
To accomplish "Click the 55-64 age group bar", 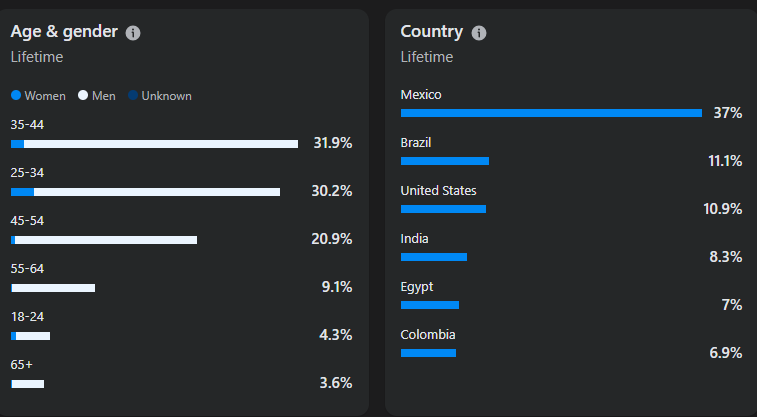I will (53, 288).
